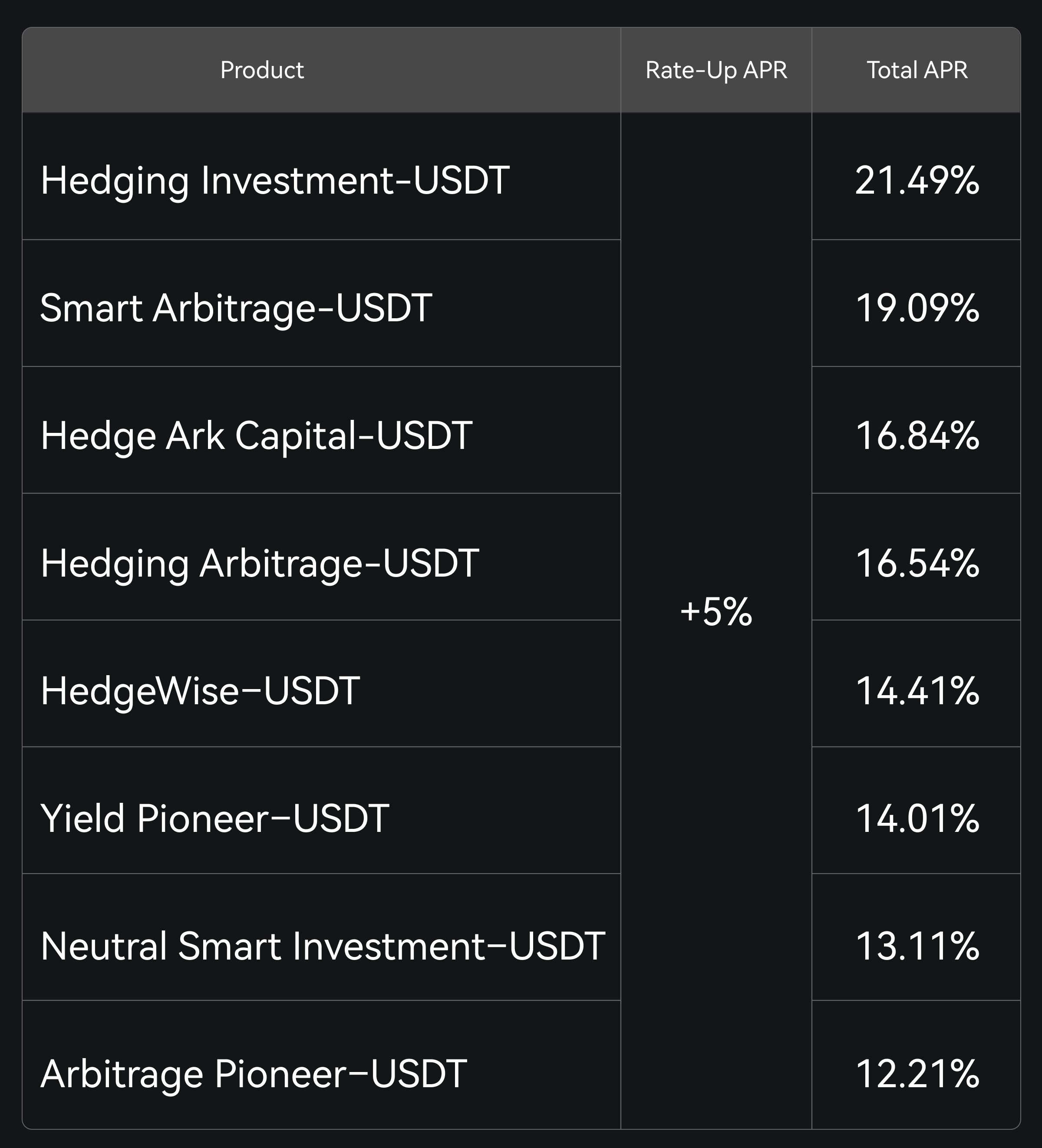Image resolution: width=1042 pixels, height=1148 pixels.
Task: Open Neutral Smart Investment-USDT product
Action: [322, 946]
